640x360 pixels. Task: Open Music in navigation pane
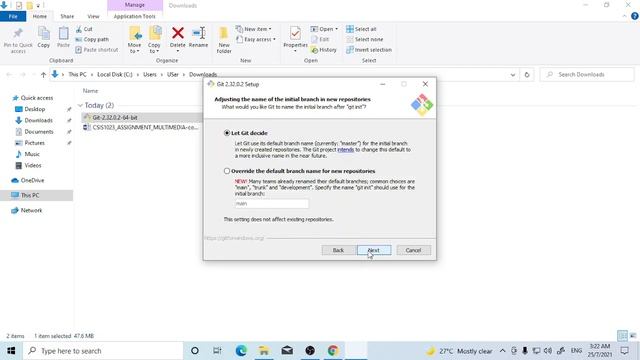pos(32,154)
